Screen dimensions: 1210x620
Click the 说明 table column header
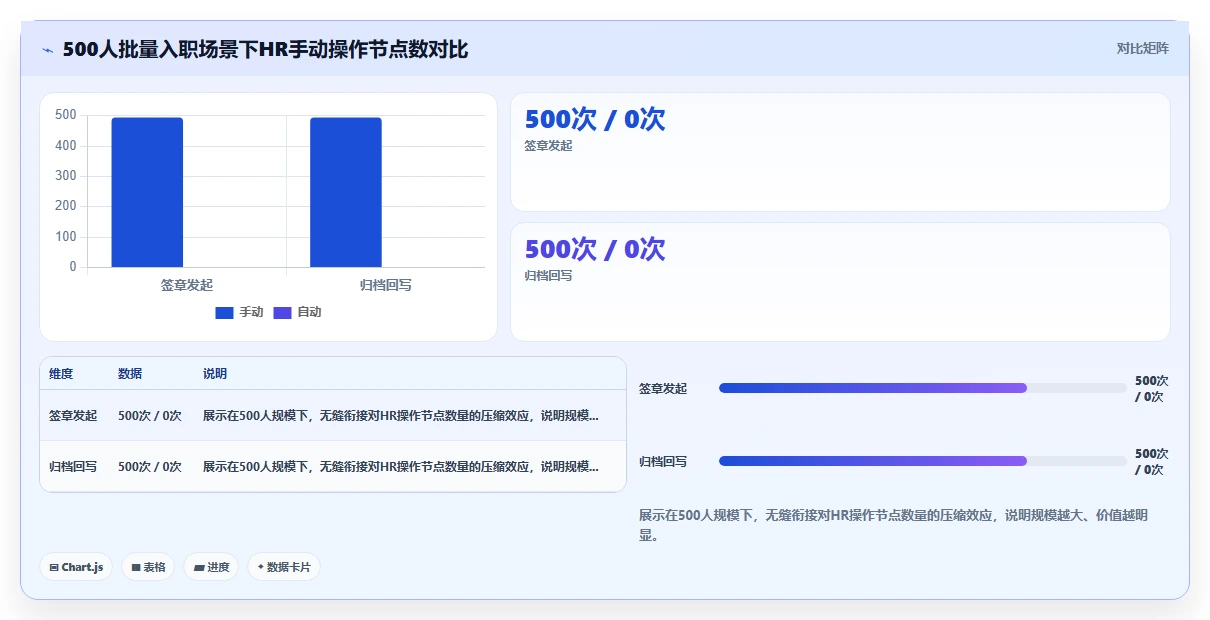coord(215,374)
